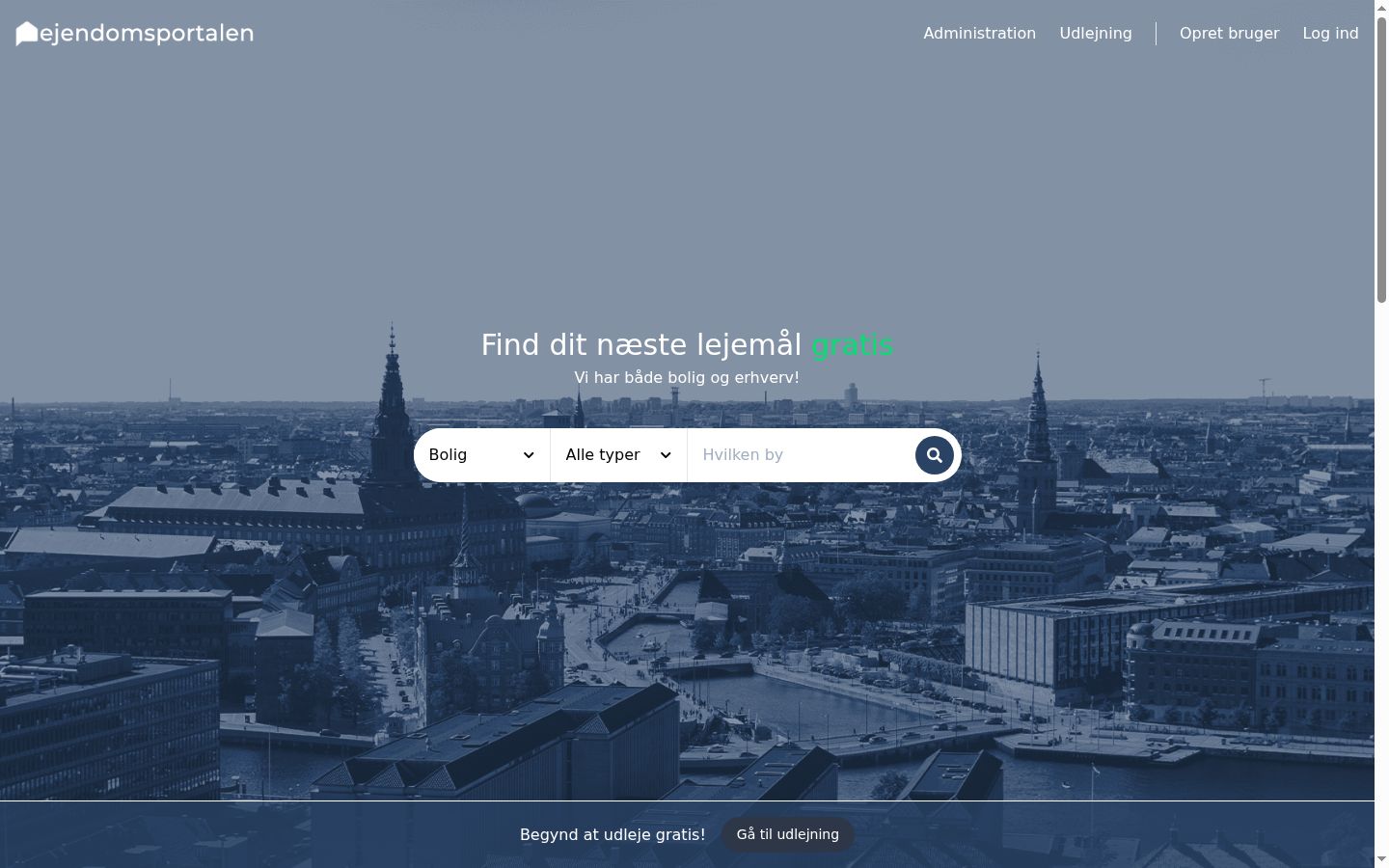Click the ejendomsportalen house logo
The height and width of the screenshot is (868, 1389).
135,34
